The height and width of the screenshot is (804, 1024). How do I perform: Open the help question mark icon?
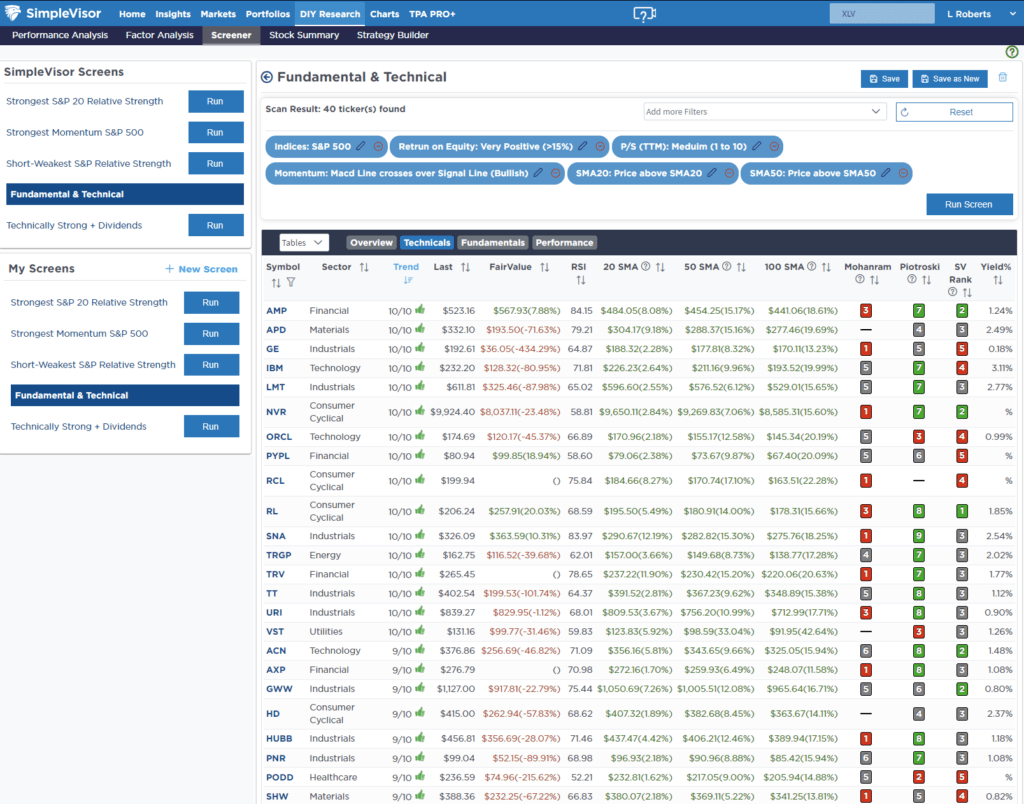(x=1011, y=52)
